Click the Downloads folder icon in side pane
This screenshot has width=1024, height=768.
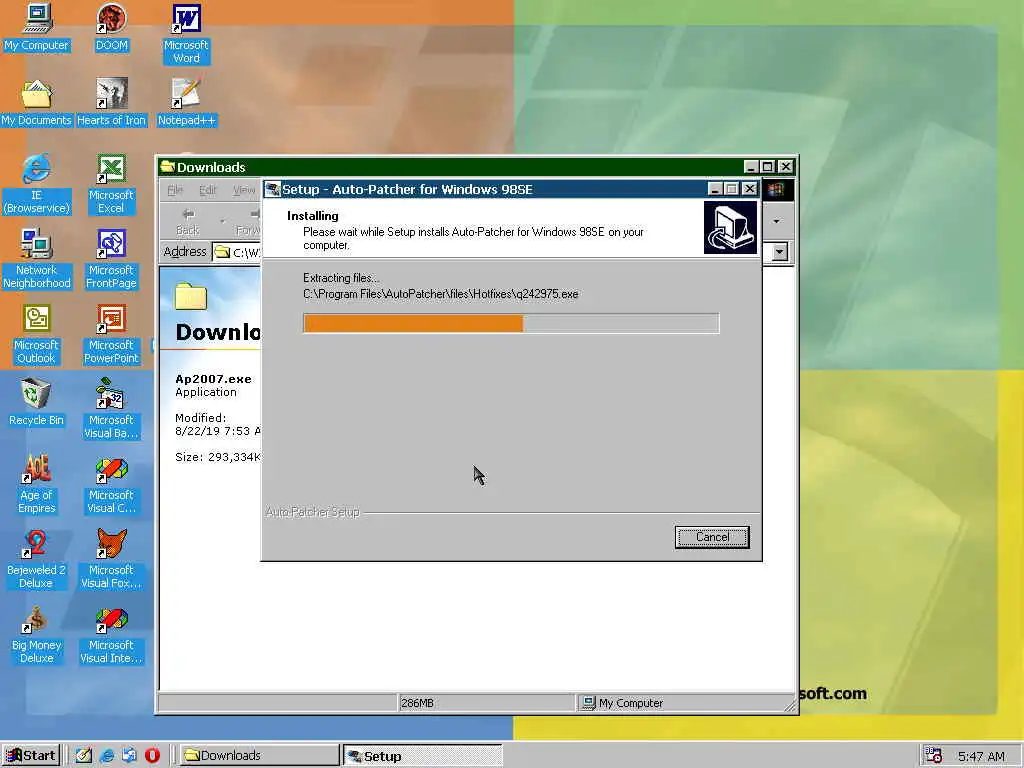pyautogui.click(x=191, y=297)
